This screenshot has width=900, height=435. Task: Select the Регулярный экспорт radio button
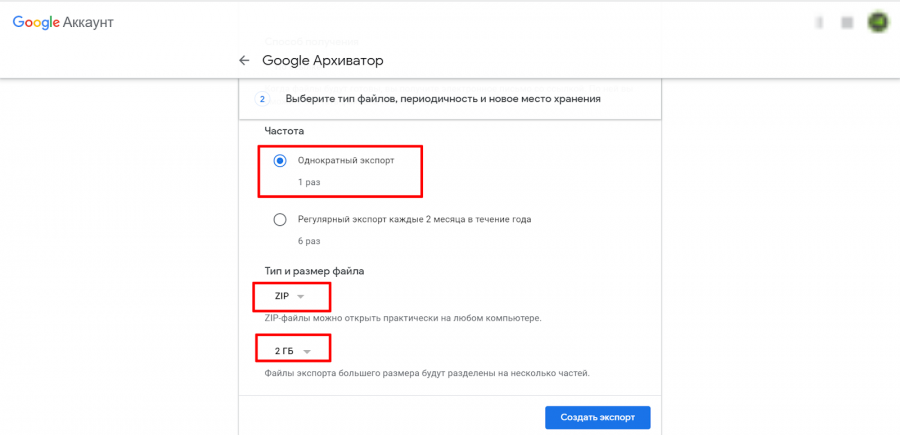pyautogui.click(x=280, y=220)
